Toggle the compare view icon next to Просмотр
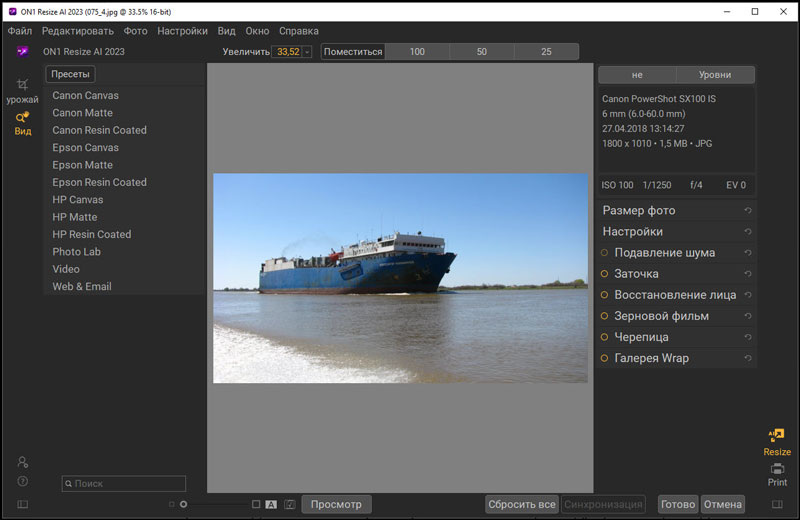The width and height of the screenshot is (800, 520). pyautogui.click(x=290, y=504)
